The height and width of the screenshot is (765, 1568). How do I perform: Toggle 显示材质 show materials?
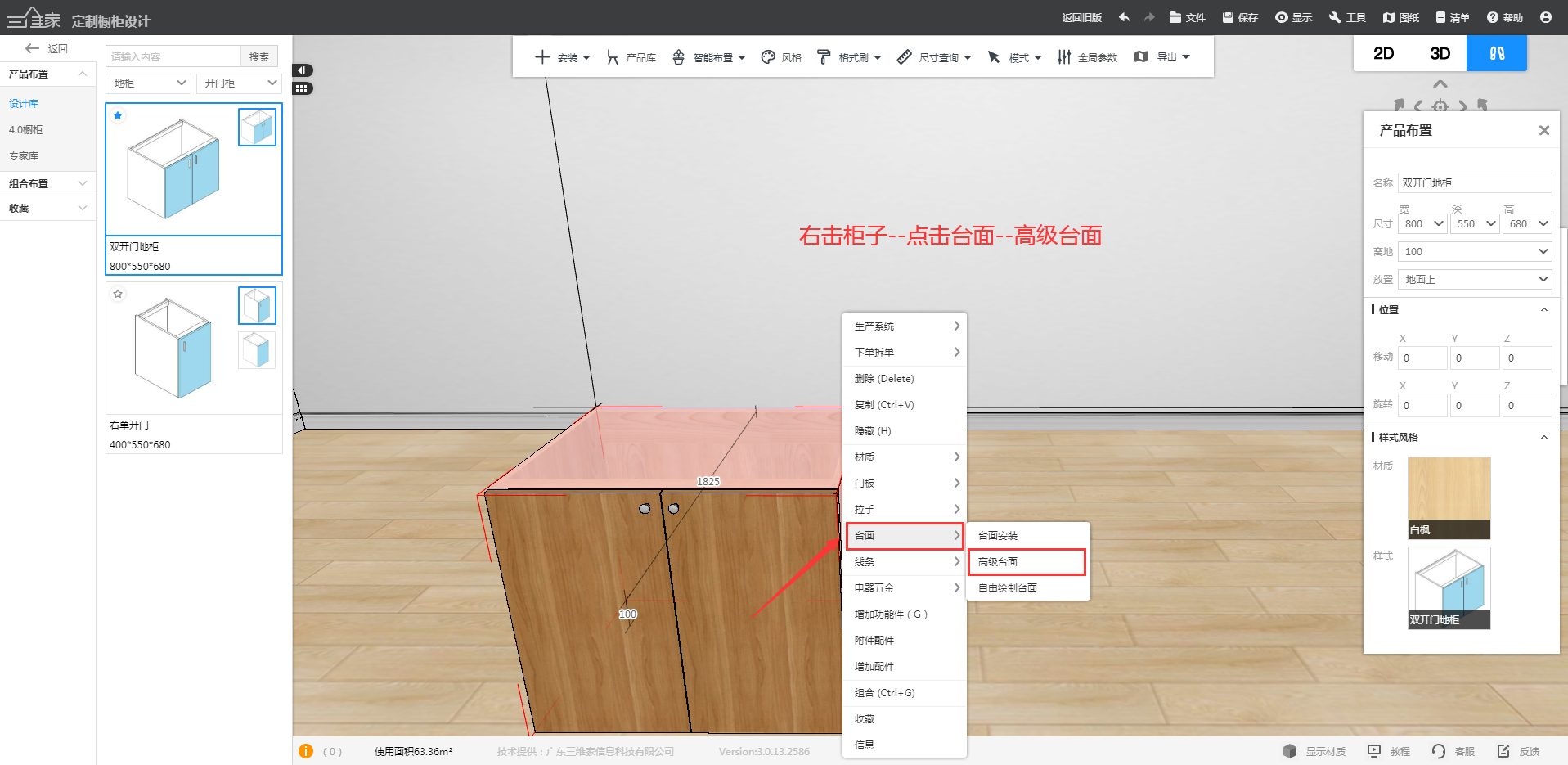(x=1314, y=751)
